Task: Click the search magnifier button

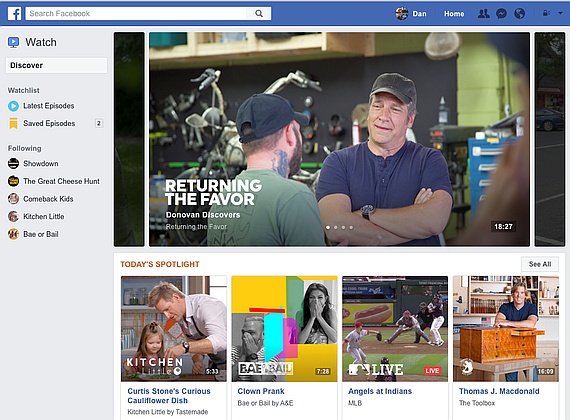Action: [x=258, y=13]
